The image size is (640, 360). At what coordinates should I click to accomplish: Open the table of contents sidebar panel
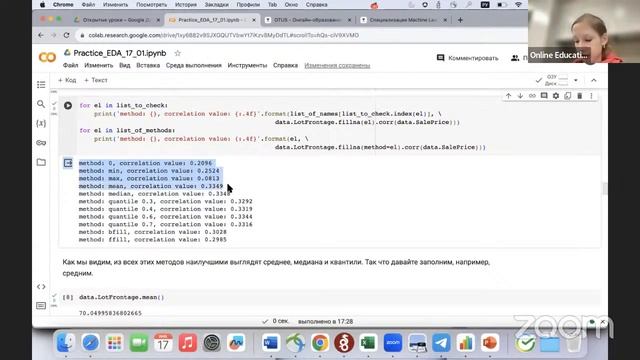(x=41, y=84)
